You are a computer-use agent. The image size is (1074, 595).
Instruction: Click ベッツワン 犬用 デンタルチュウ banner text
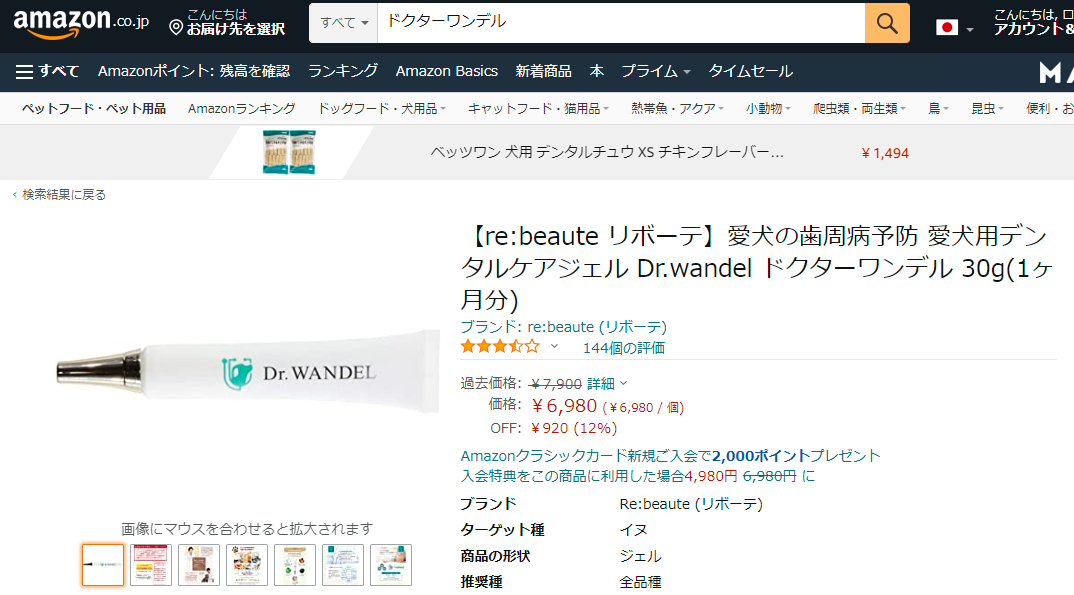[607, 152]
